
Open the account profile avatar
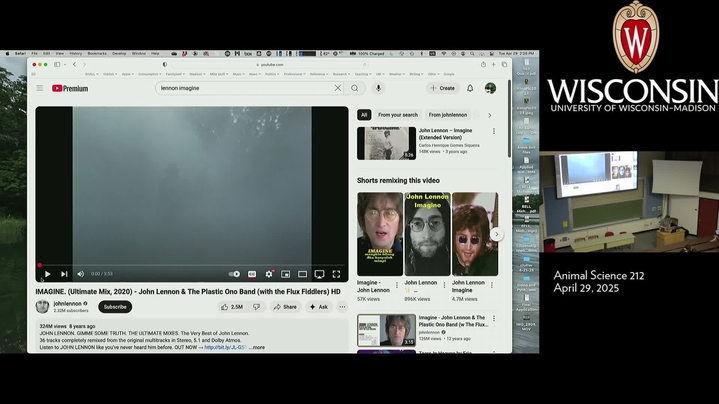490,88
